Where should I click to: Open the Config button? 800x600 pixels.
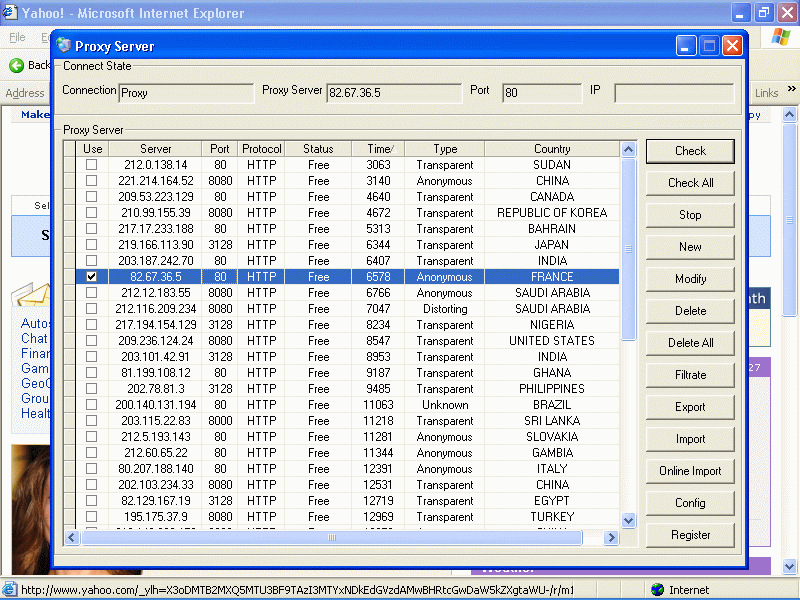coord(690,503)
